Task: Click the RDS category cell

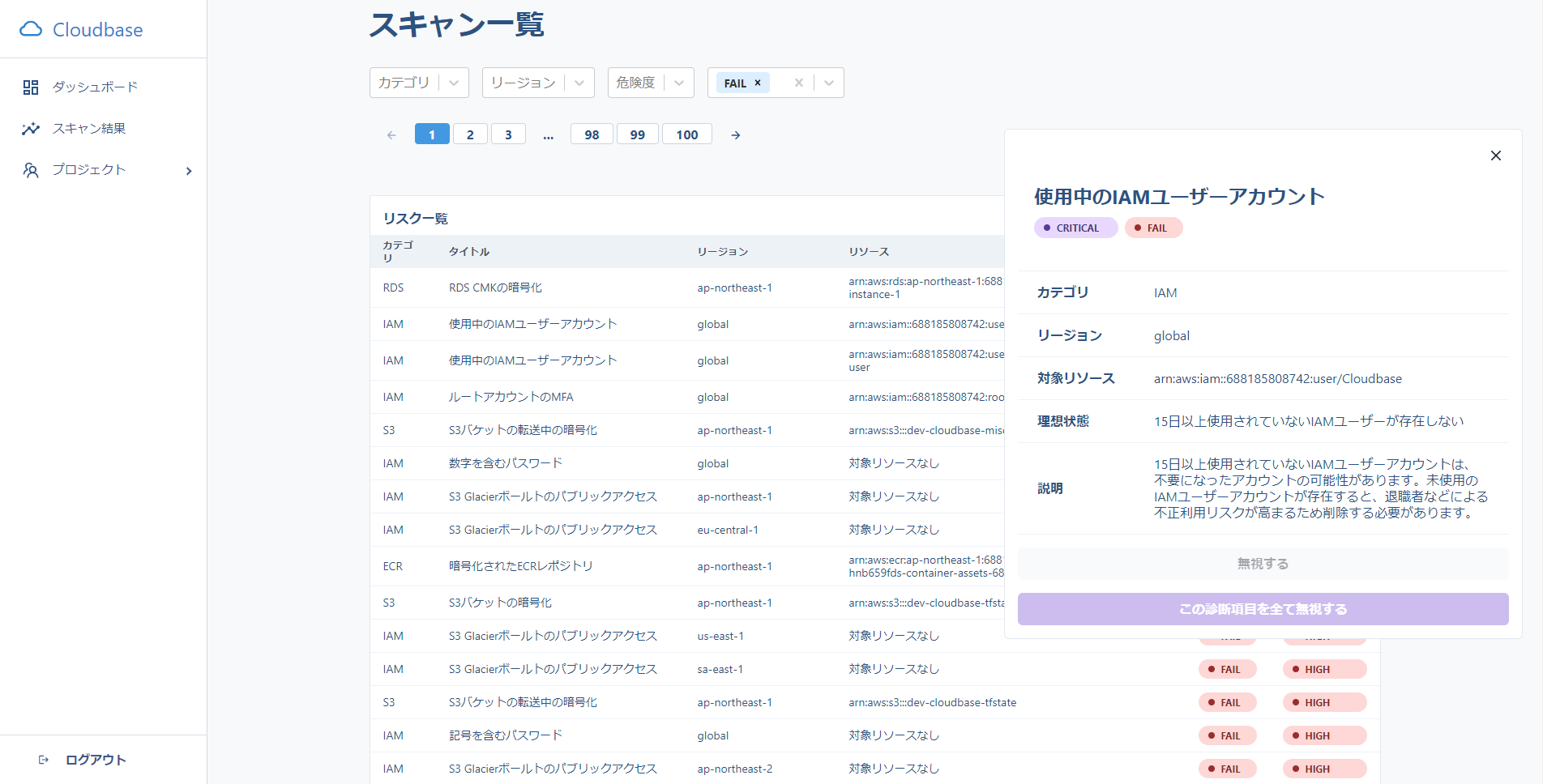Action: click(393, 288)
